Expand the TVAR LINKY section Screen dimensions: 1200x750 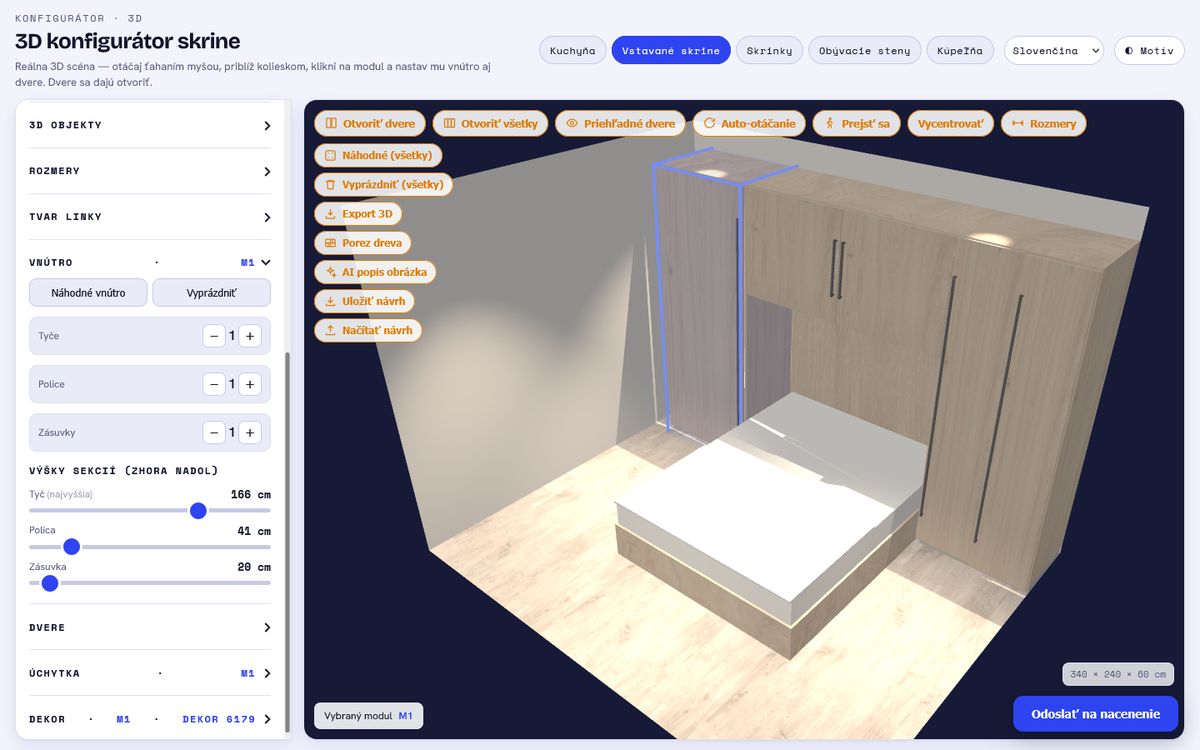pyautogui.click(x=150, y=217)
